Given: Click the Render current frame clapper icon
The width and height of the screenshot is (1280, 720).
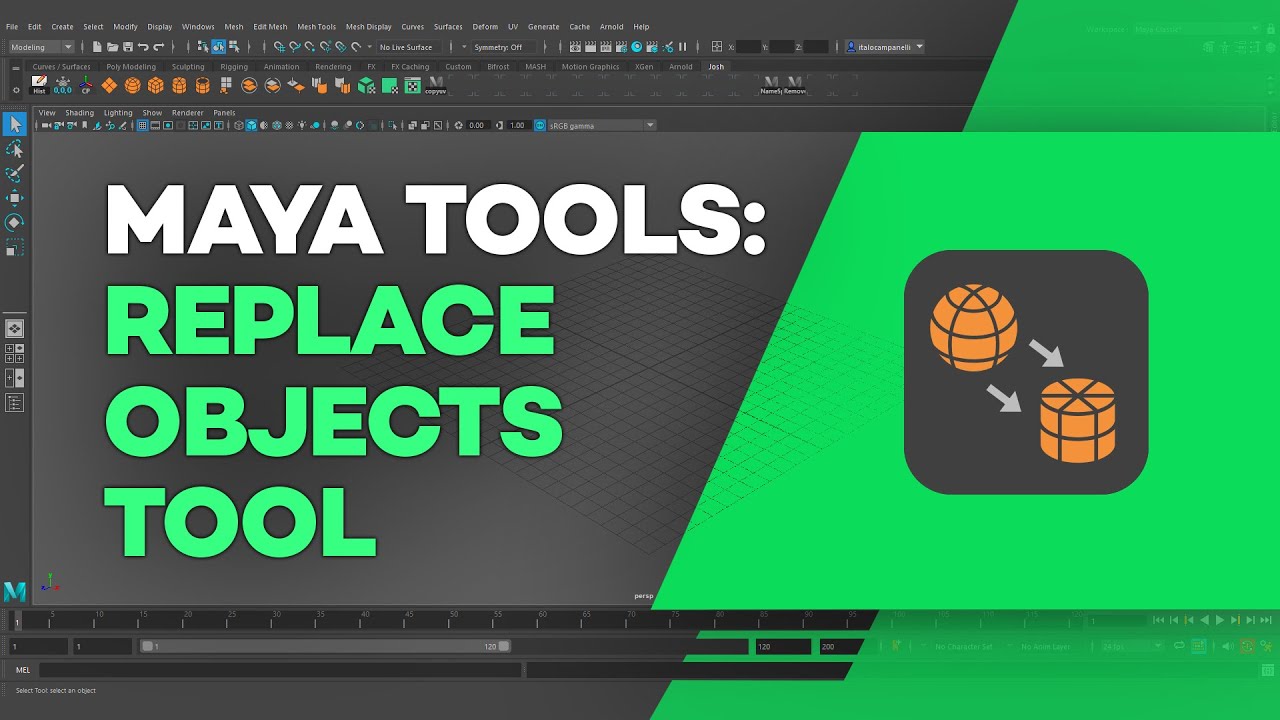Looking at the screenshot, I should (591, 47).
